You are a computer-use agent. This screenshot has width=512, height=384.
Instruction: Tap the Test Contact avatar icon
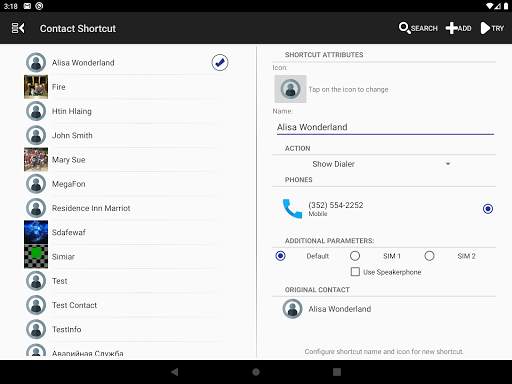(x=36, y=305)
